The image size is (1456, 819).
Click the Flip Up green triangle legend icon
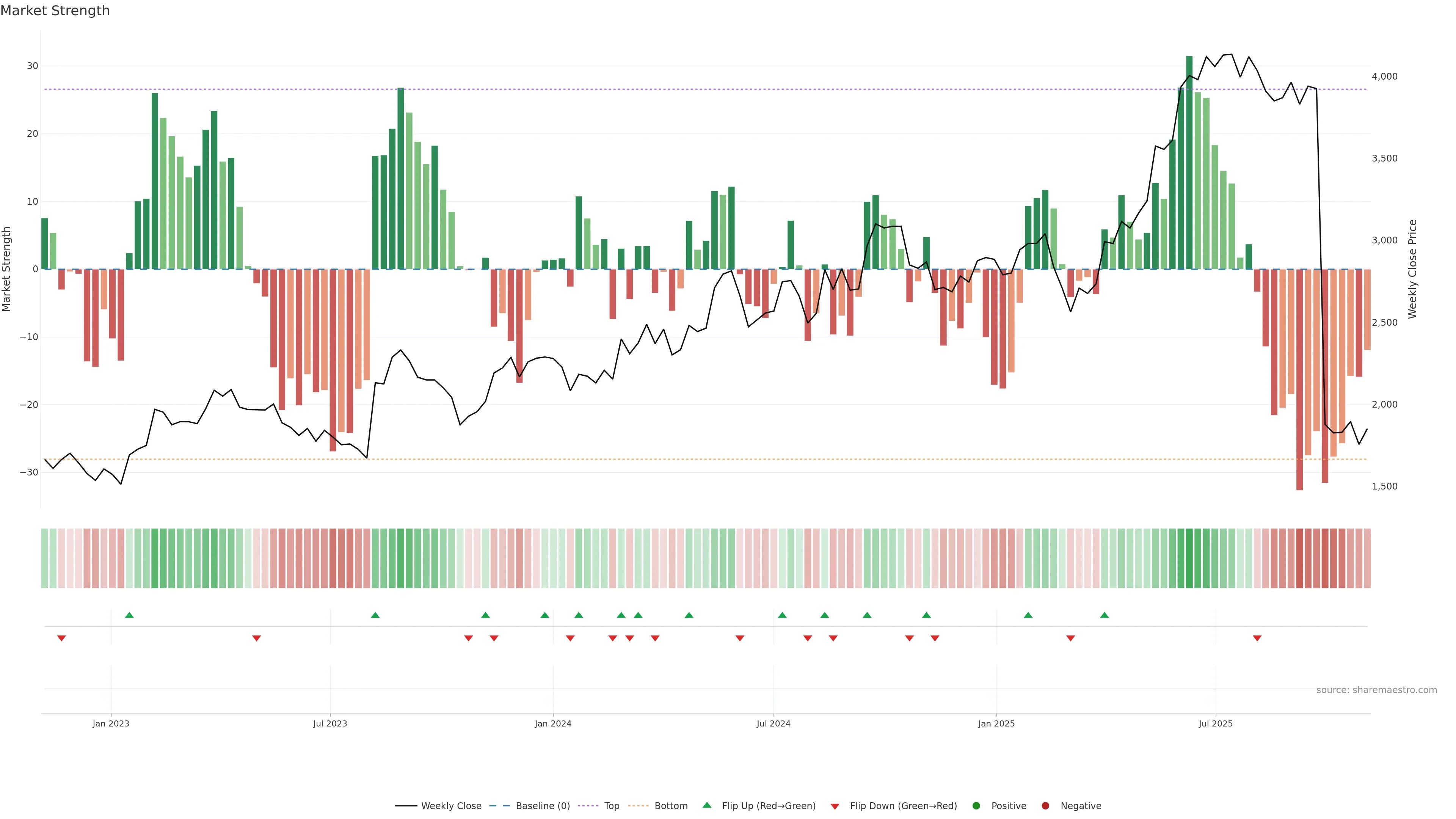pos(706,805)
